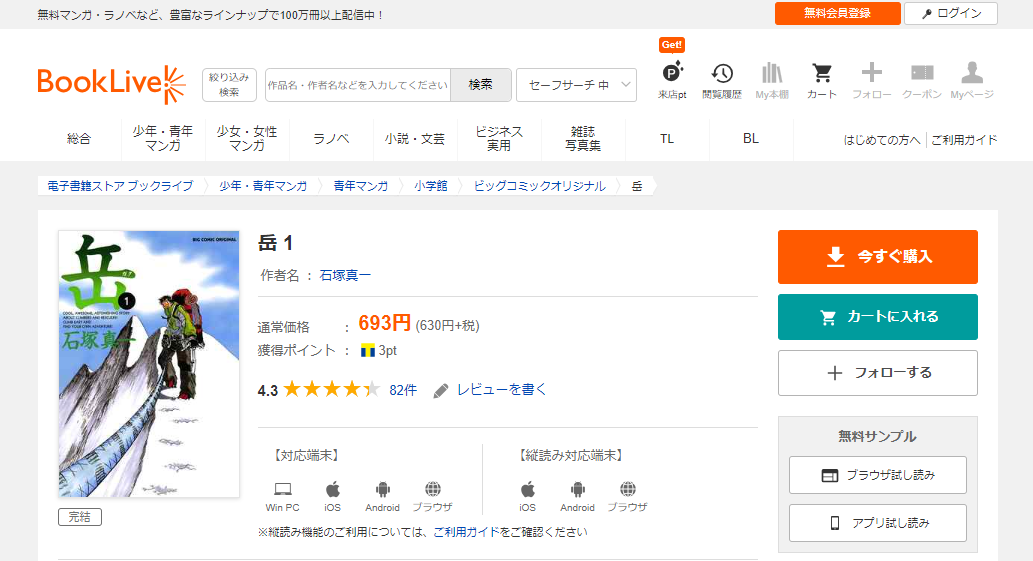Open the 来店pt points icon

(x=672, y=78)
